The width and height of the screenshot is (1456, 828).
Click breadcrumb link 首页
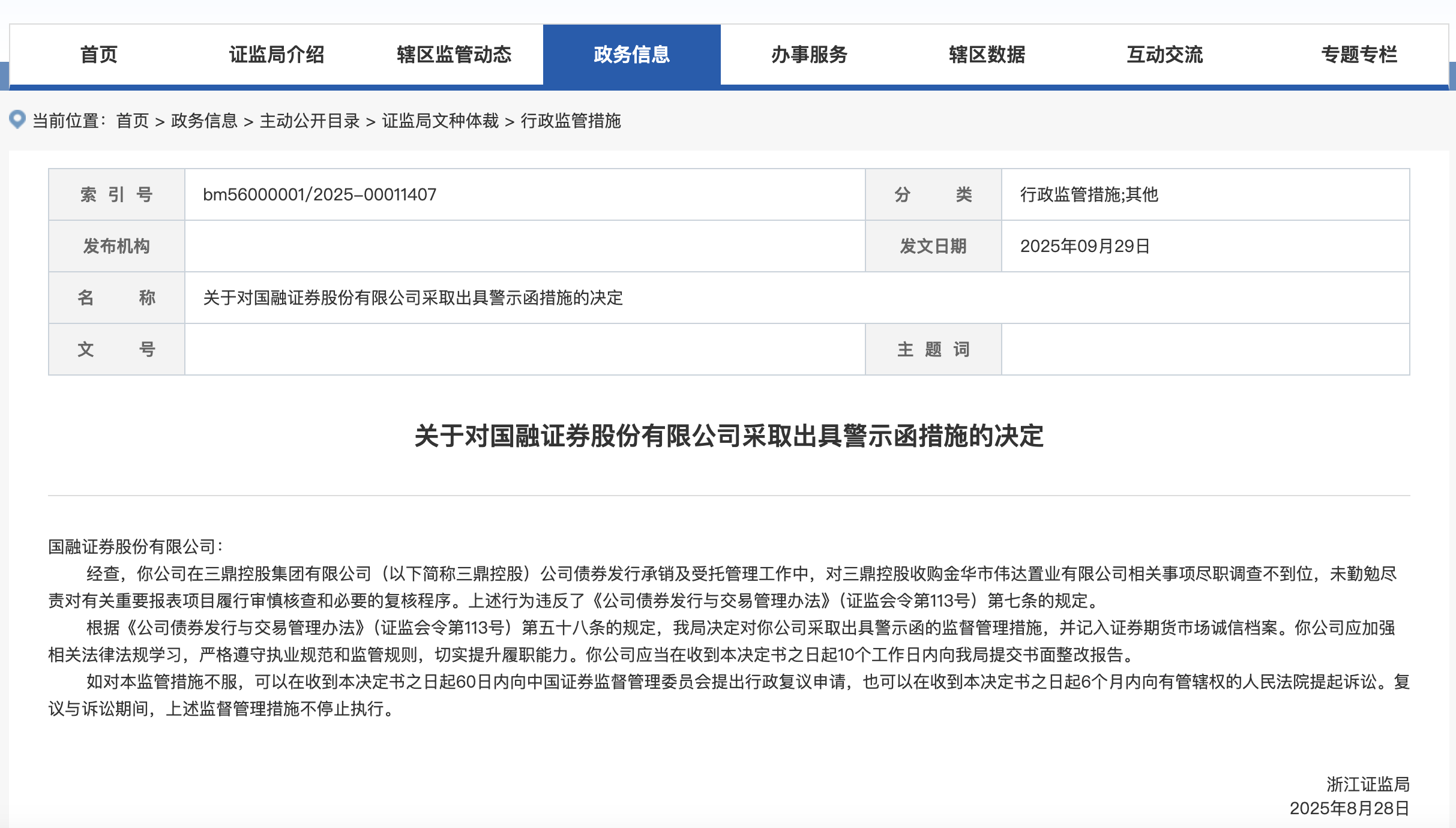pos(132,121)
